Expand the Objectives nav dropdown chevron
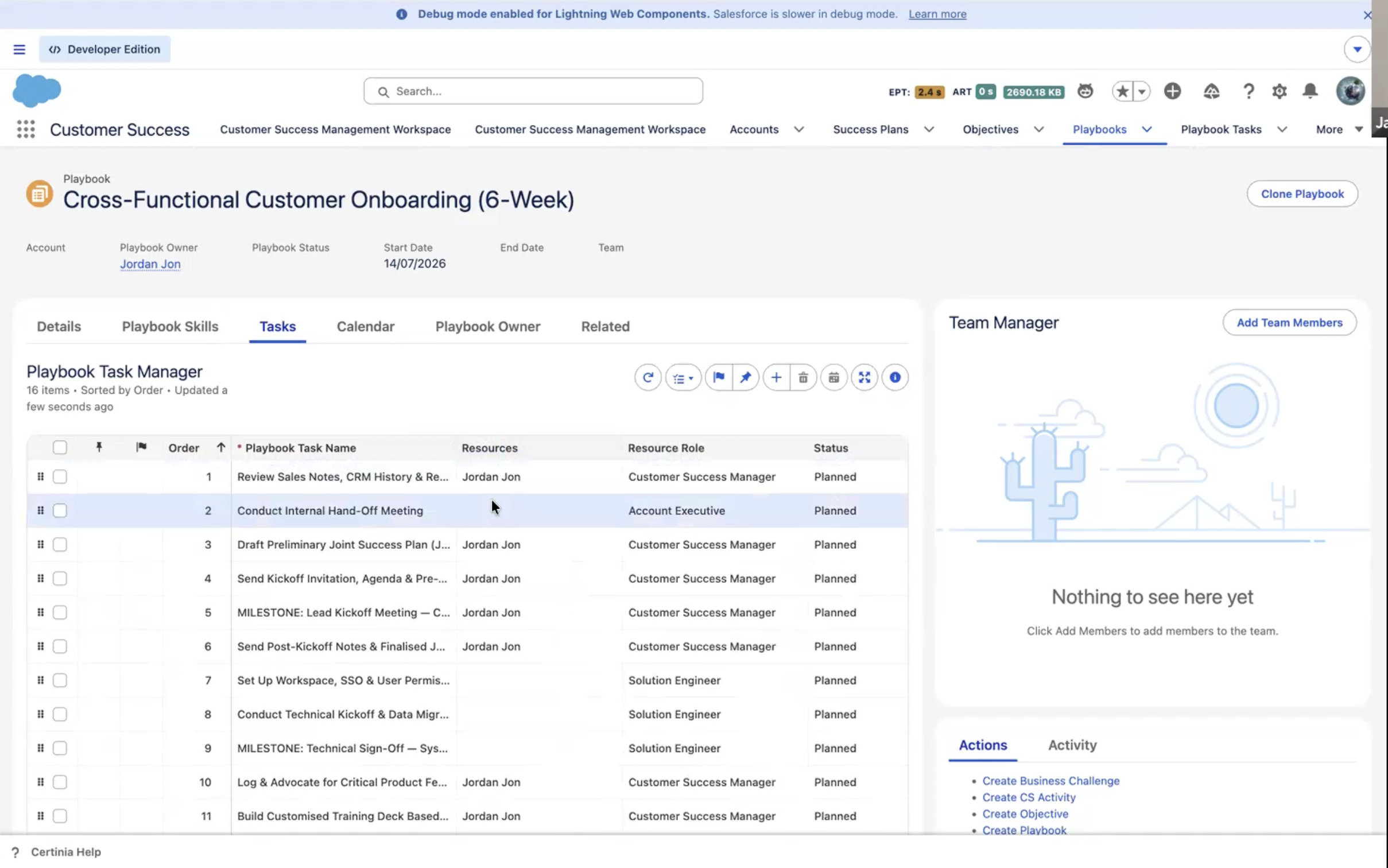1388x868 pixels. click(1039, 129)
